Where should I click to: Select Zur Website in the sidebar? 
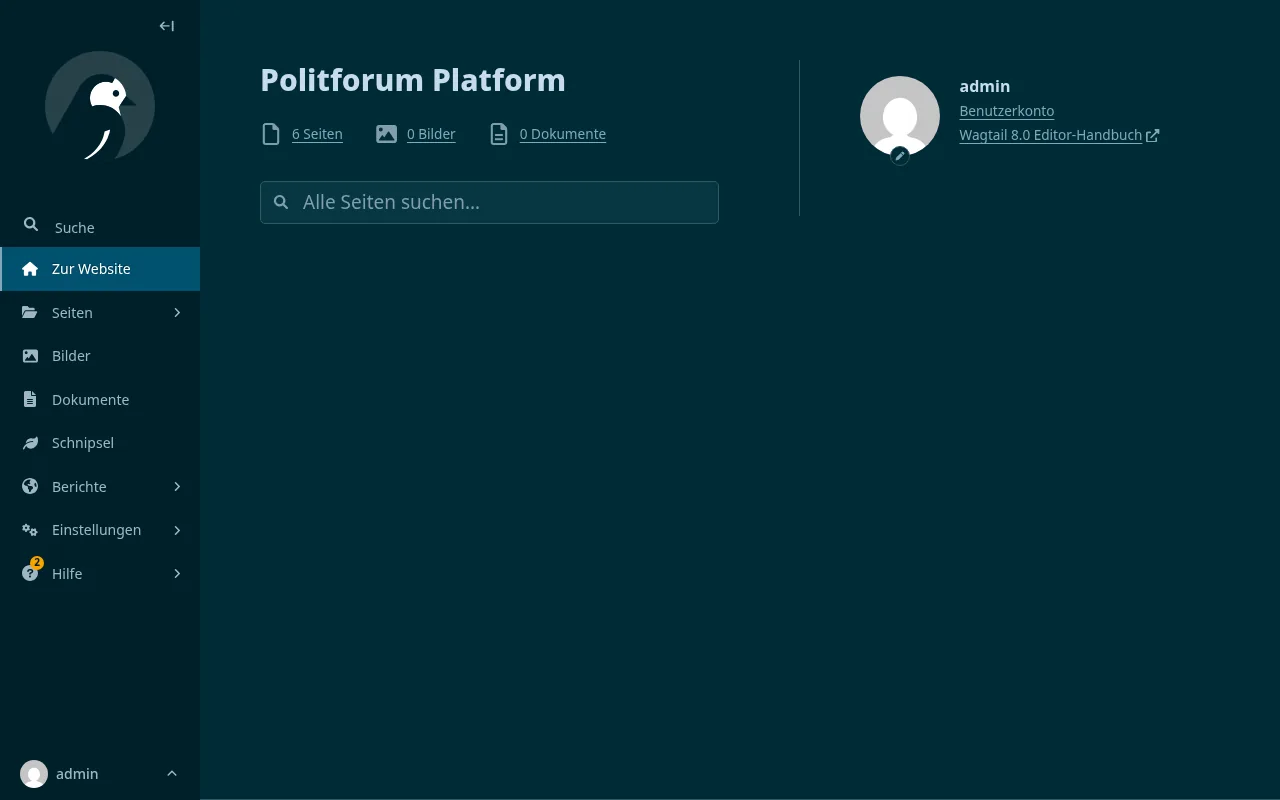[x=100, y=269]
